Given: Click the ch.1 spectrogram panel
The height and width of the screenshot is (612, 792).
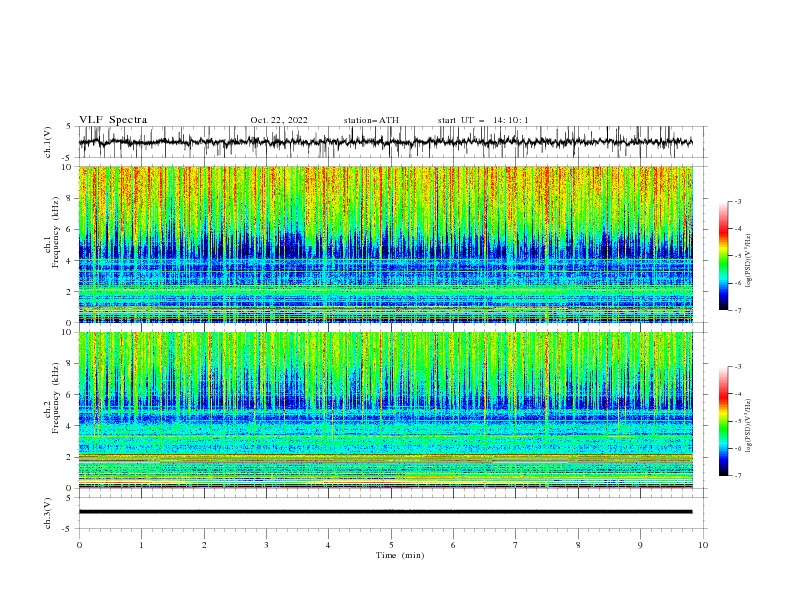Looking at the screenshot, I should pyautogui.click(x=386, y=244).
